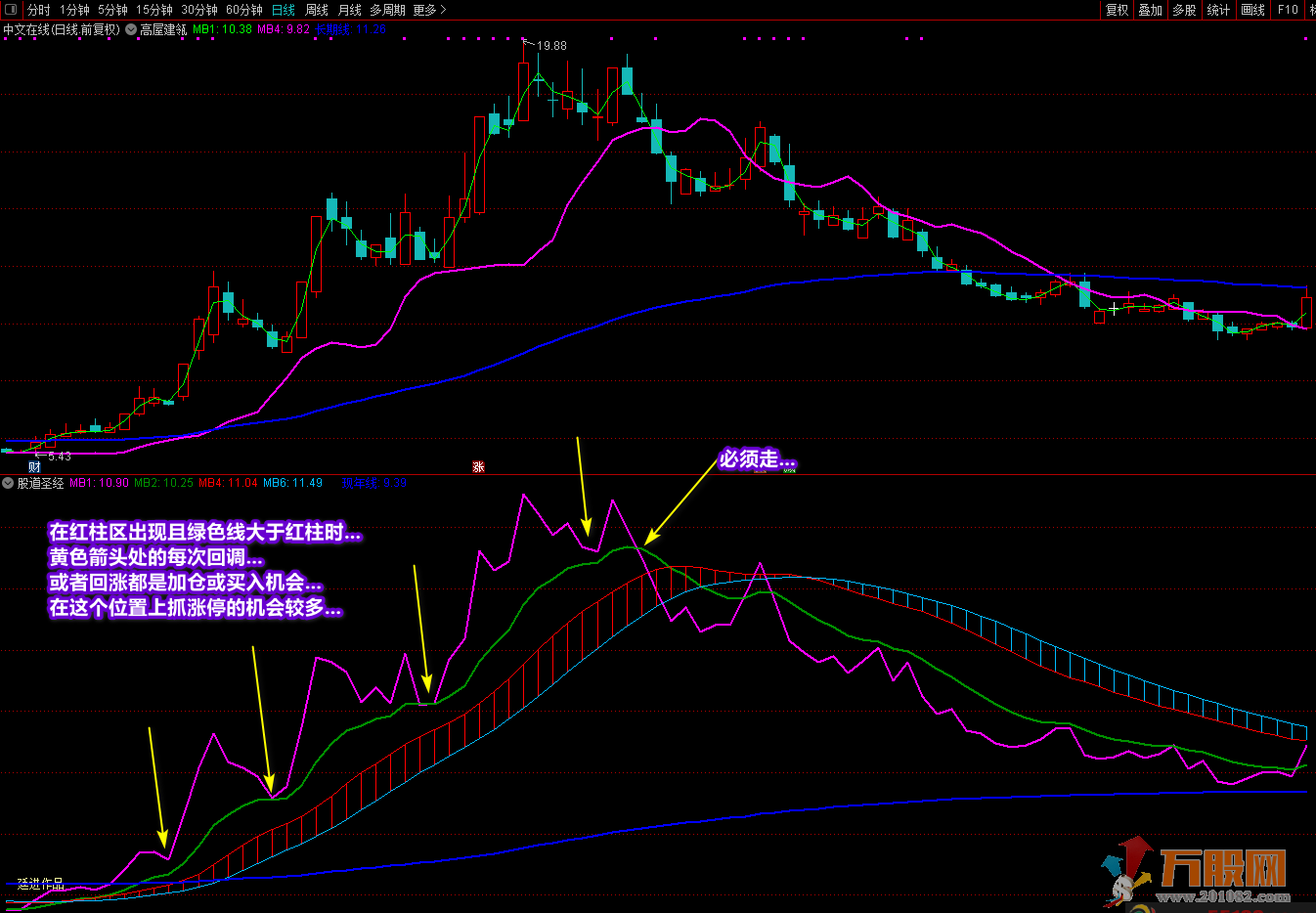Click the MB1: 10.90 indicator value
The image size is (1316, 913).
99,483
